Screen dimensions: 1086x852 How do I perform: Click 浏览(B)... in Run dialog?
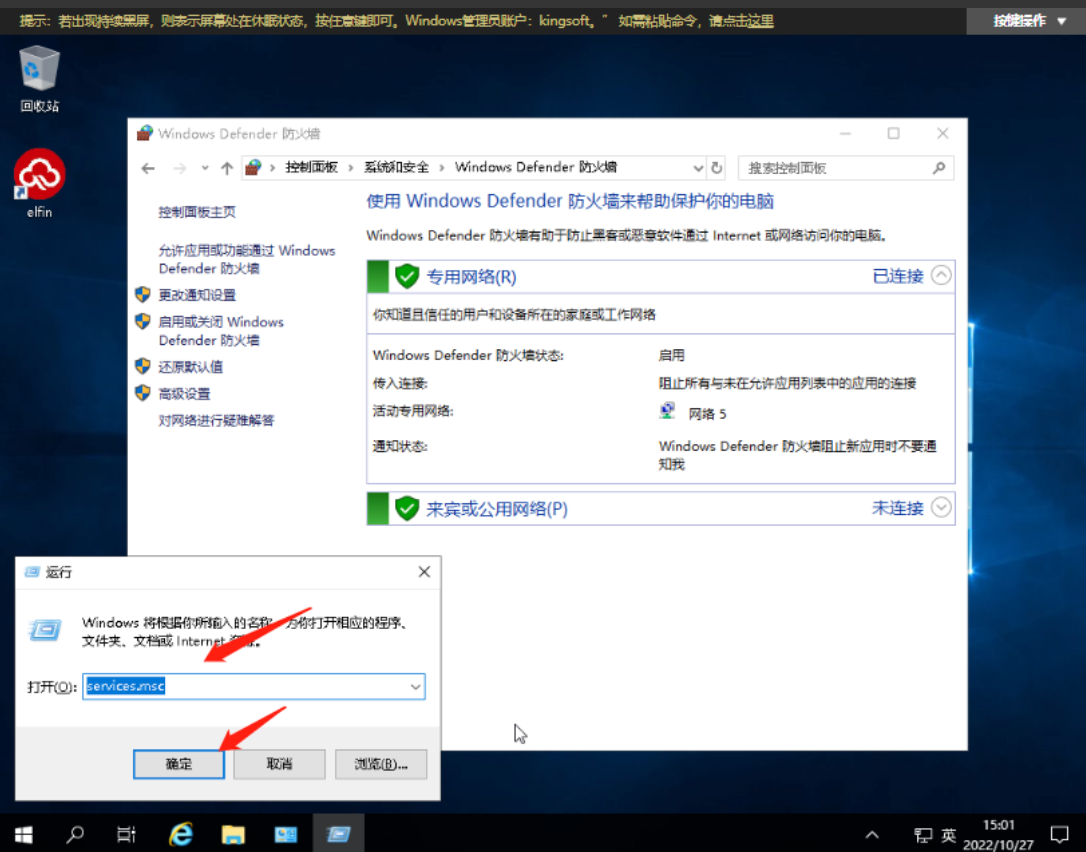(381, 764)
